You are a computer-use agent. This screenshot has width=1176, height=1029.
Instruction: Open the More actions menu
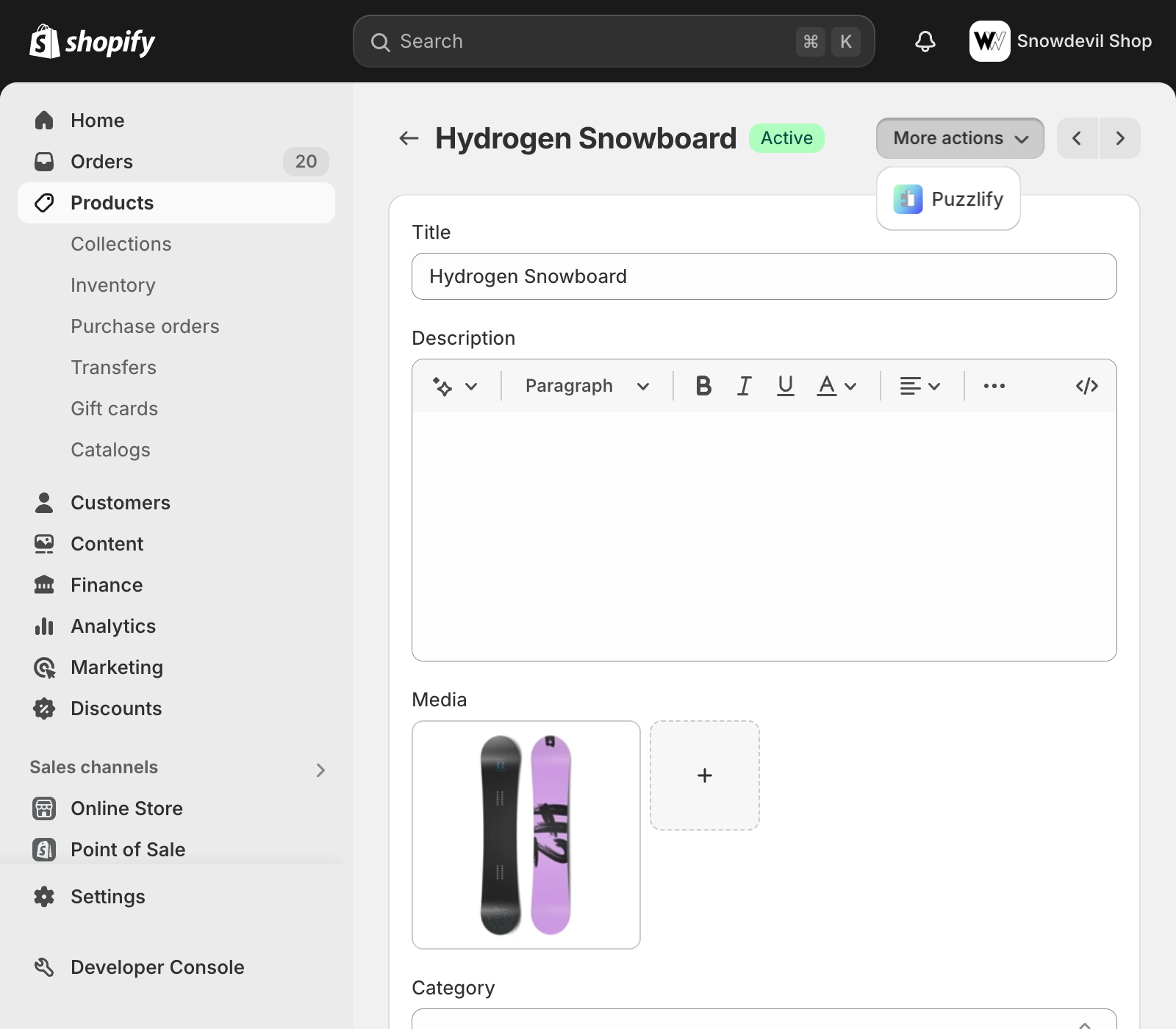959,138
